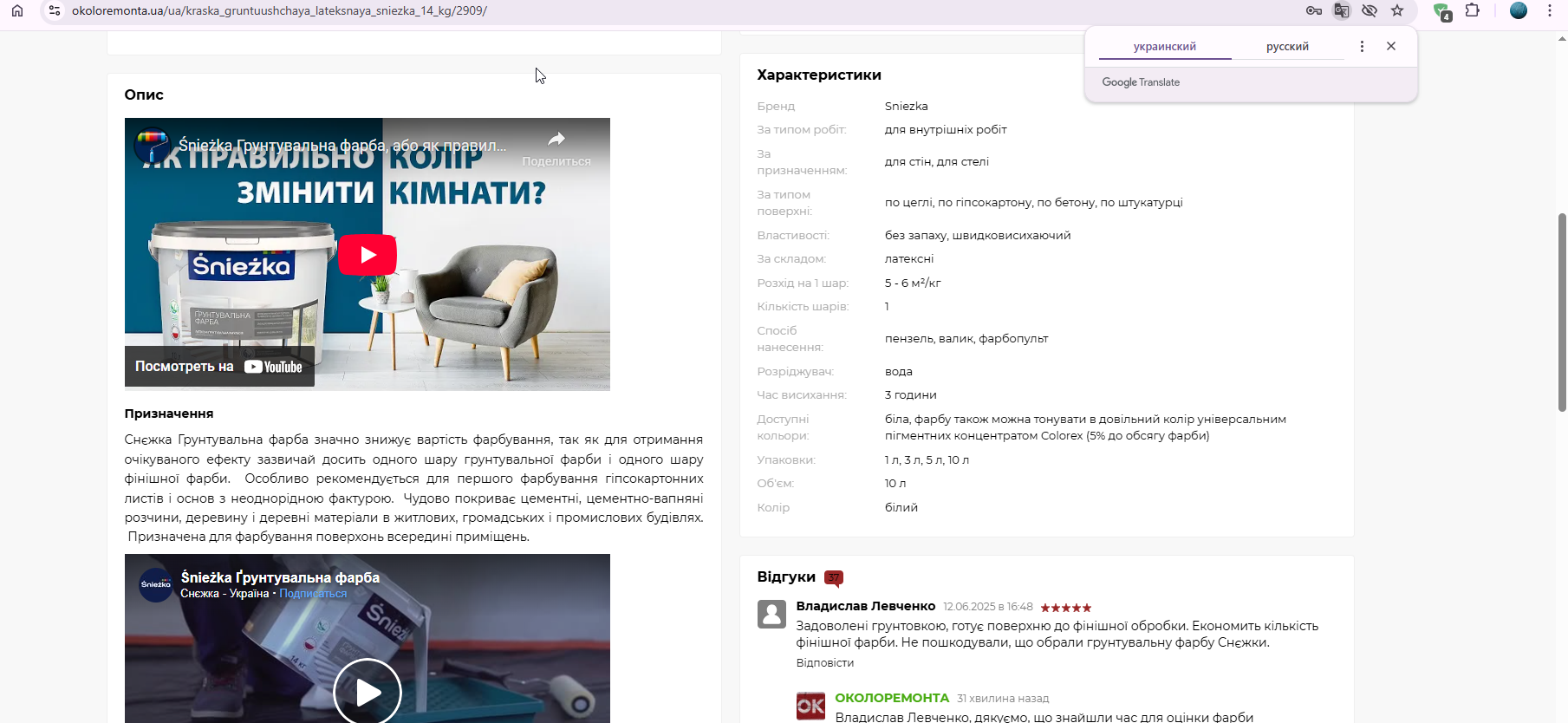Viewport: 1568px width, 723px height.
Task: Click the review date 12.06.2025 в 16:48
Action: tap(988, 607)
